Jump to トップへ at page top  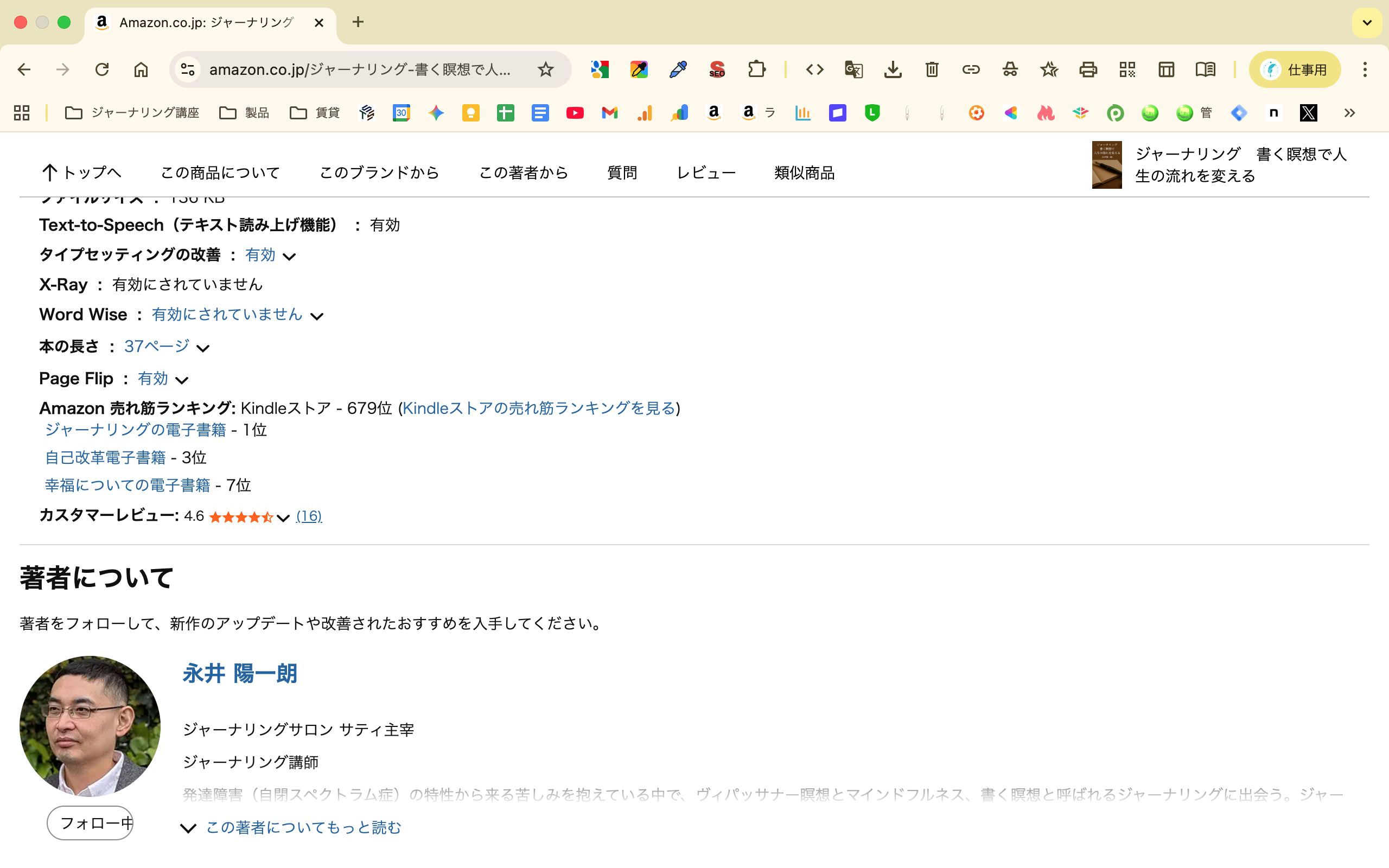click(x=81, y=172)
